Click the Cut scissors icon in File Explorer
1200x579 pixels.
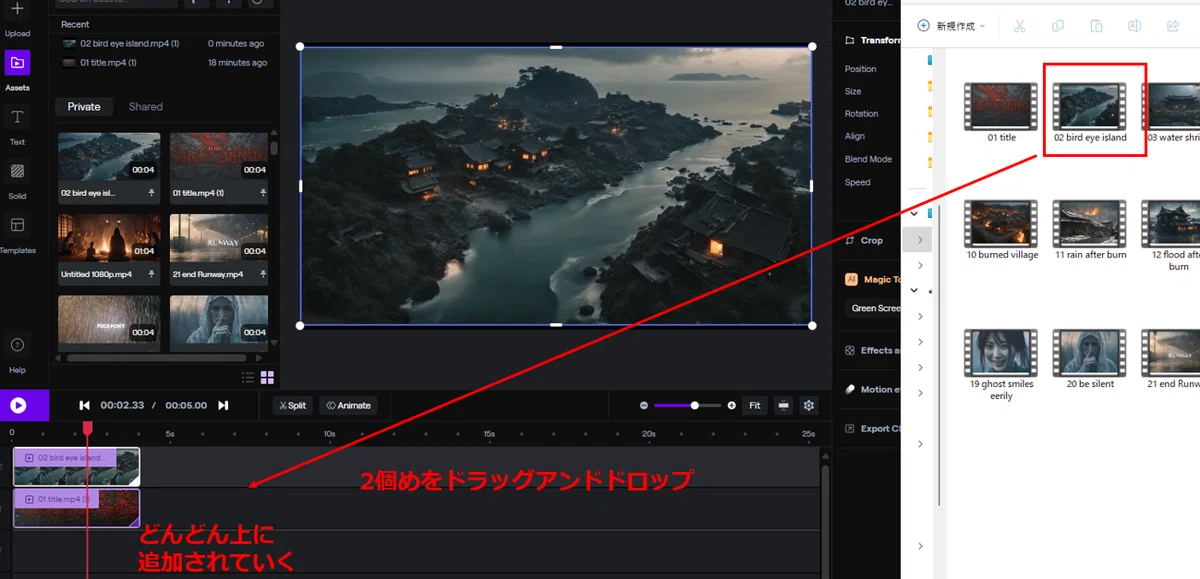tap(1019, 26)
